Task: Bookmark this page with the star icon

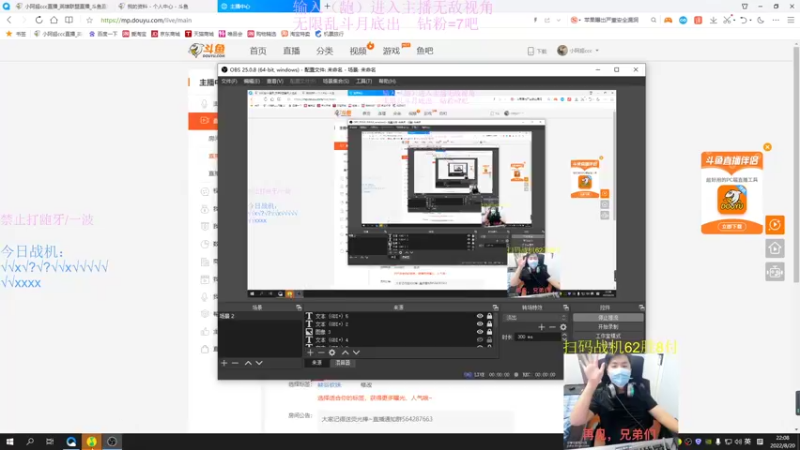Action: 89,20
